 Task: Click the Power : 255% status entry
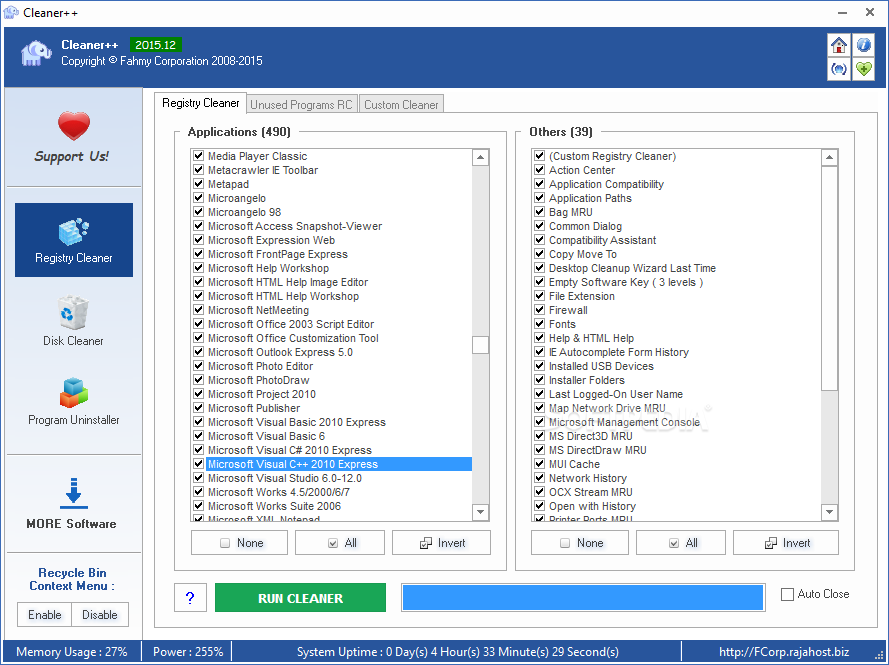[x=188, y=652]
